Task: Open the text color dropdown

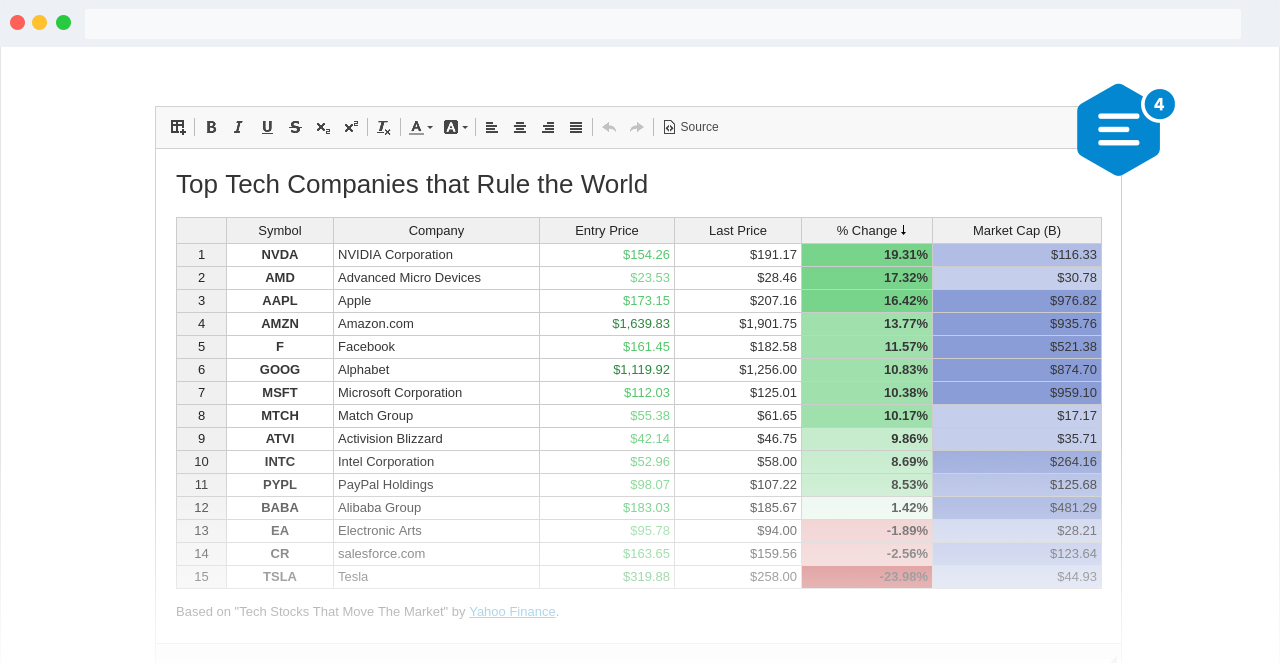Action: [x=421, y=127]
